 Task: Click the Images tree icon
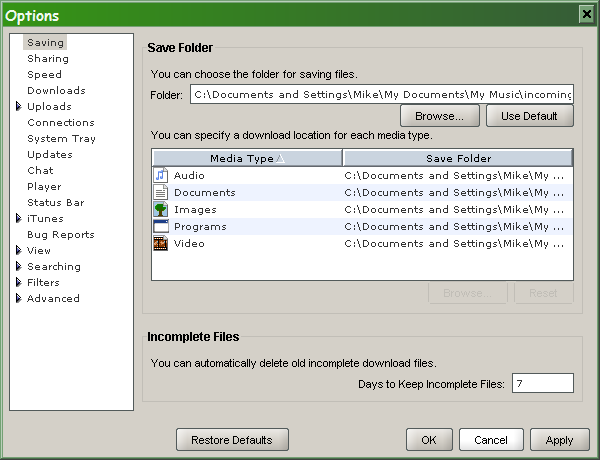click(x=160, y=209)
